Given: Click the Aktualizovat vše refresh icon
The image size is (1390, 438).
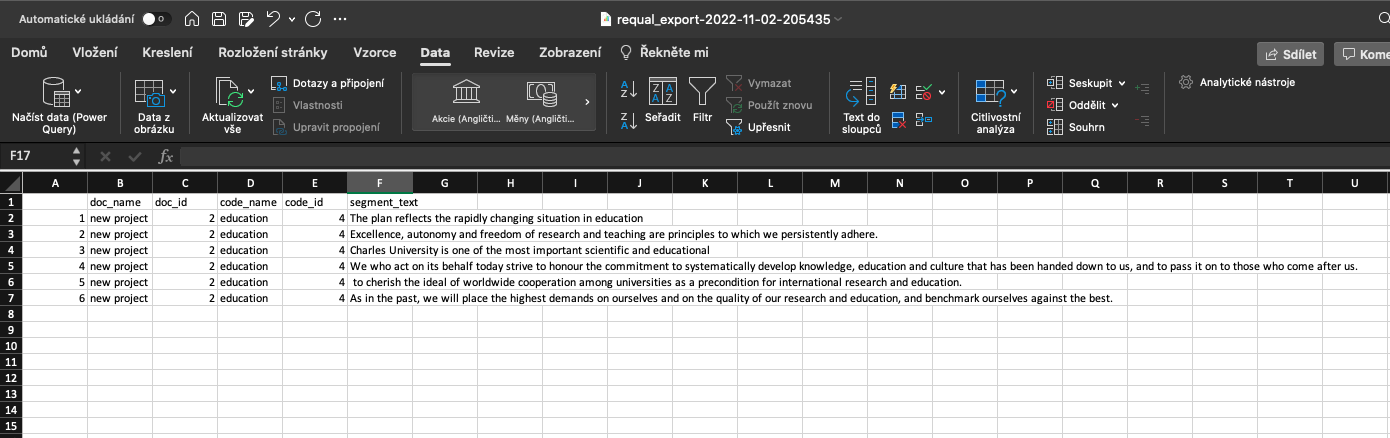Looking at the screenshot, I should (x=229, y=93).
